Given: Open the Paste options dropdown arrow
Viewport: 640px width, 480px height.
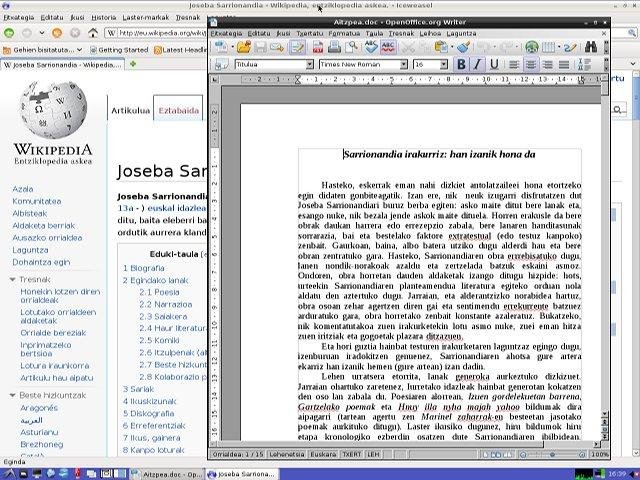Looking at the screenshot, I should point(451,47).
